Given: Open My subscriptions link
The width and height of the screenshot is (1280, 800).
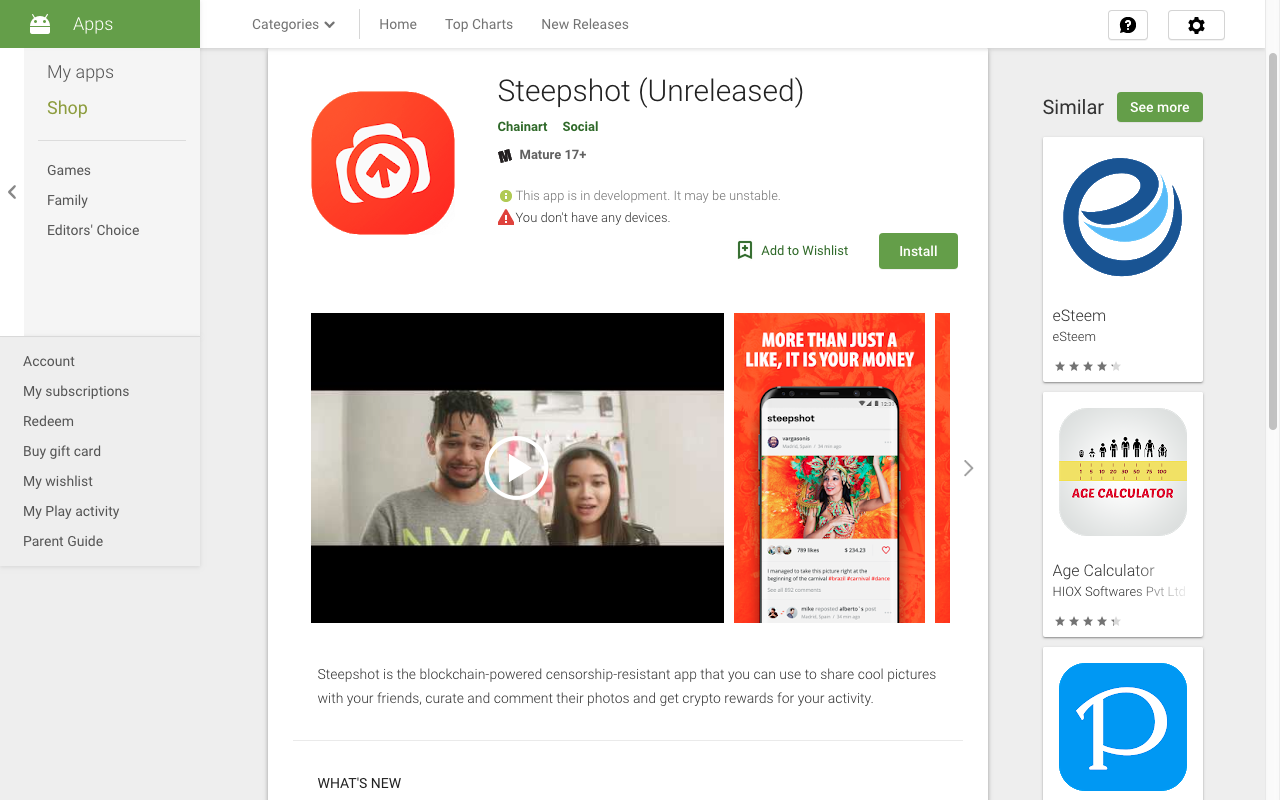Looking at the screenshot, I should coord(76,391).
